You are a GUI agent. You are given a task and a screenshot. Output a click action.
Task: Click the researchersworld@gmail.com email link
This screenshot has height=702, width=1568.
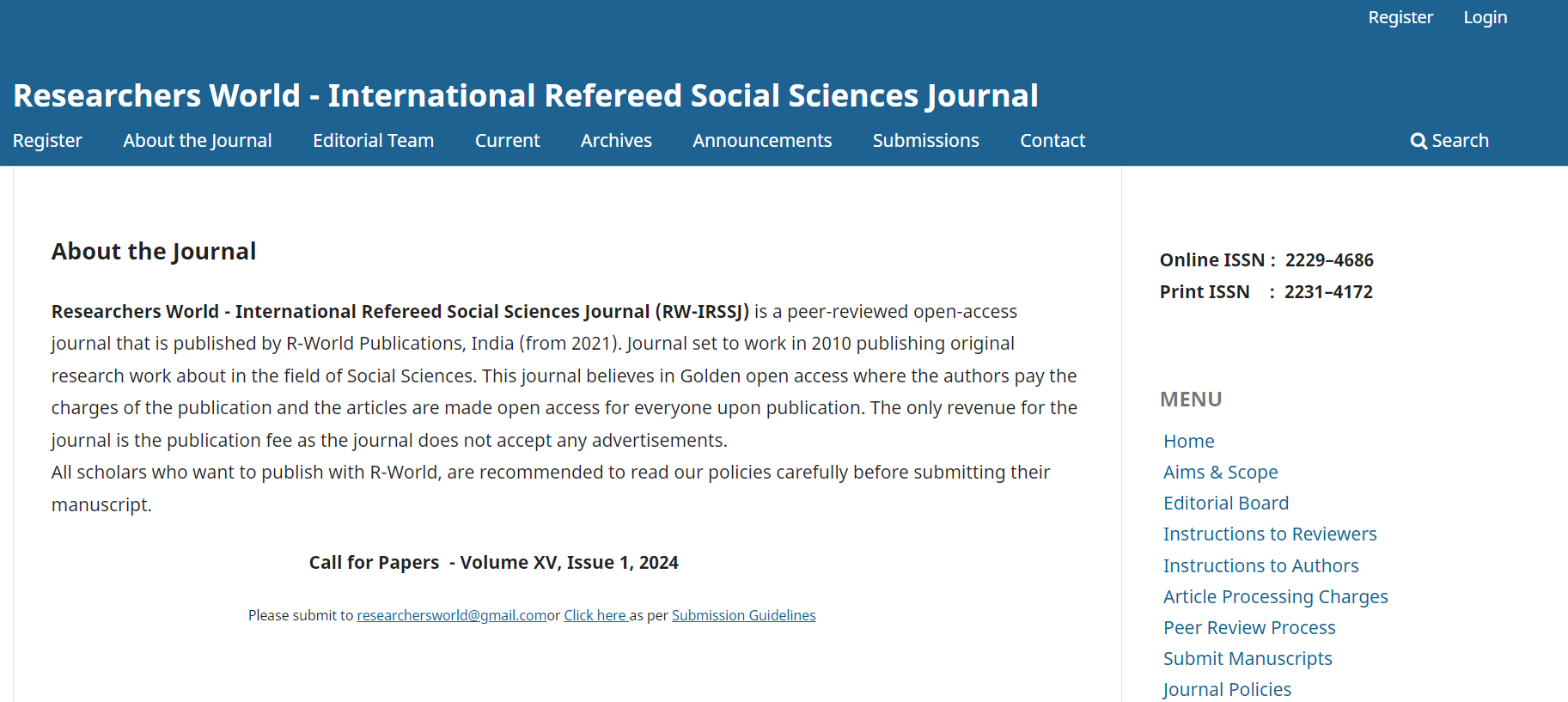point(451,615)
